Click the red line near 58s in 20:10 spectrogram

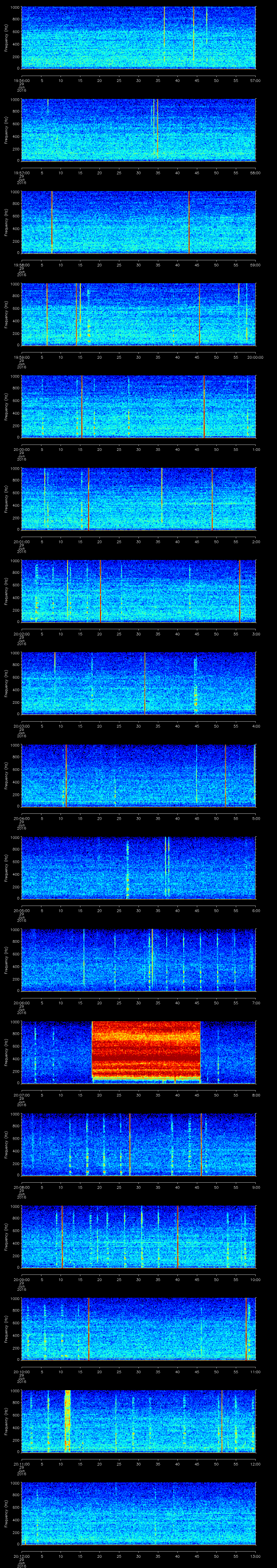tap(246, 1329)
